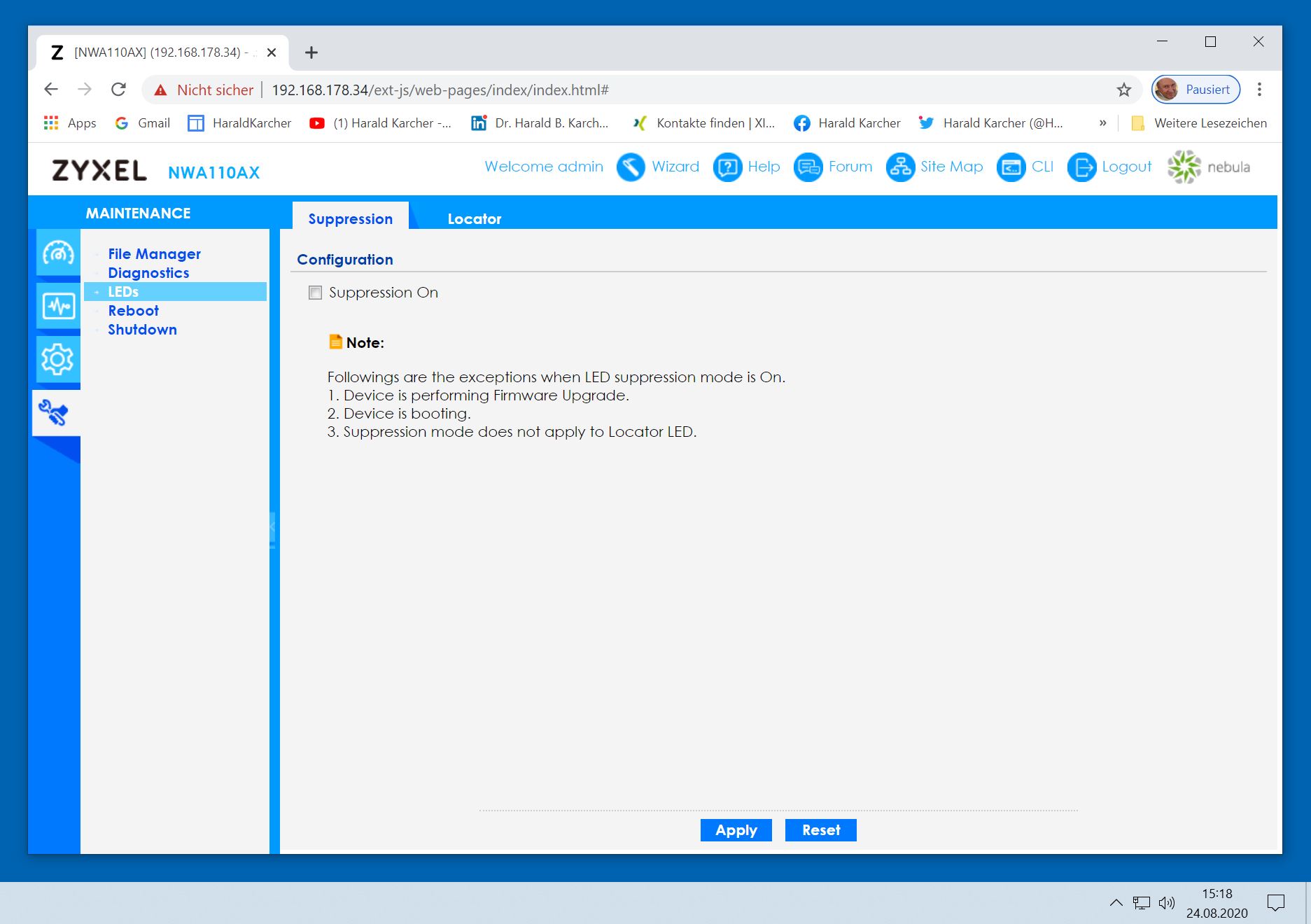Open the Monitor sidebar icon
This screenshot has width=1311, height=924.
pyautogui.click(x=57, y=306)
